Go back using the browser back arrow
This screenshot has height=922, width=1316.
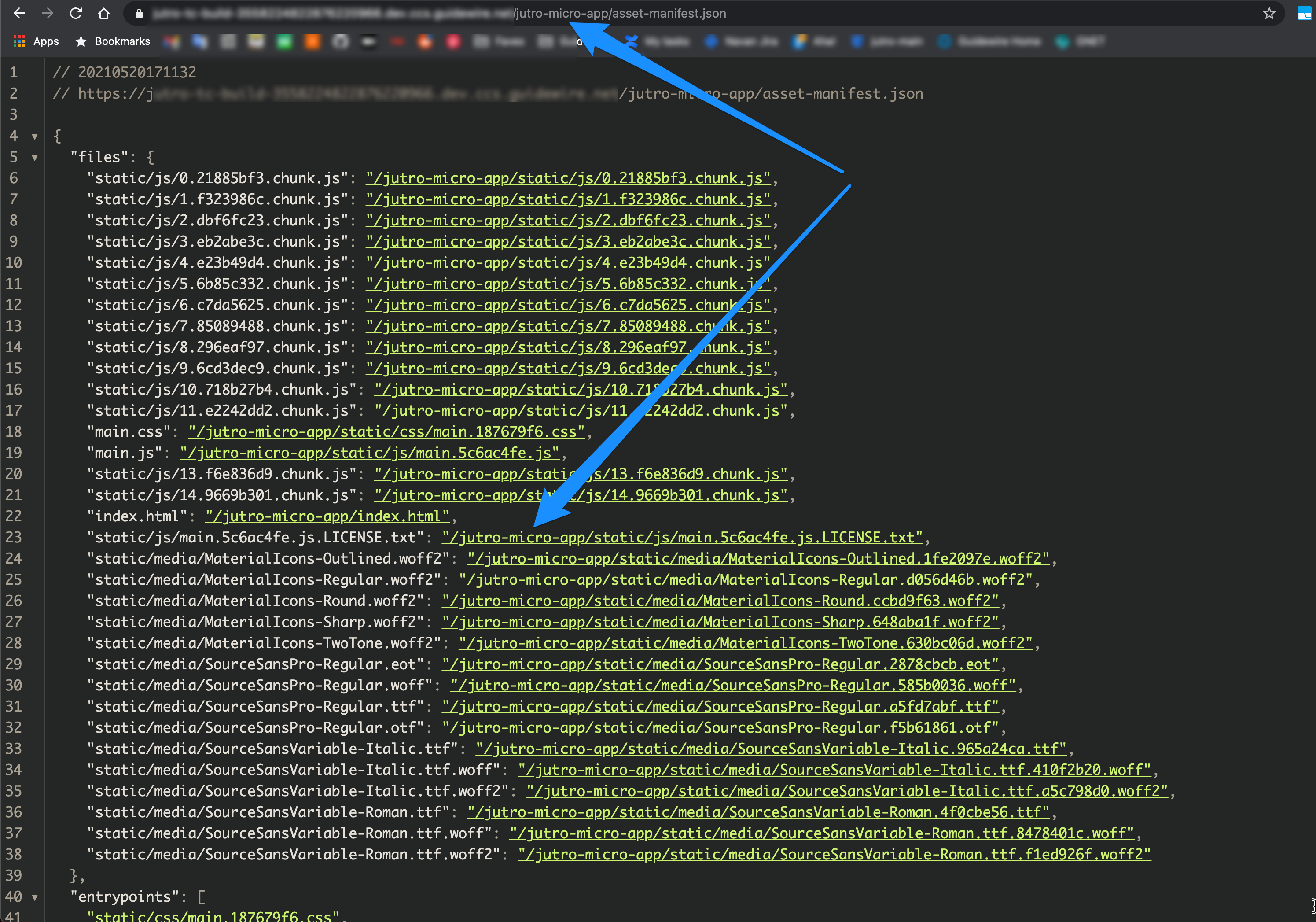tap(19, 13)
